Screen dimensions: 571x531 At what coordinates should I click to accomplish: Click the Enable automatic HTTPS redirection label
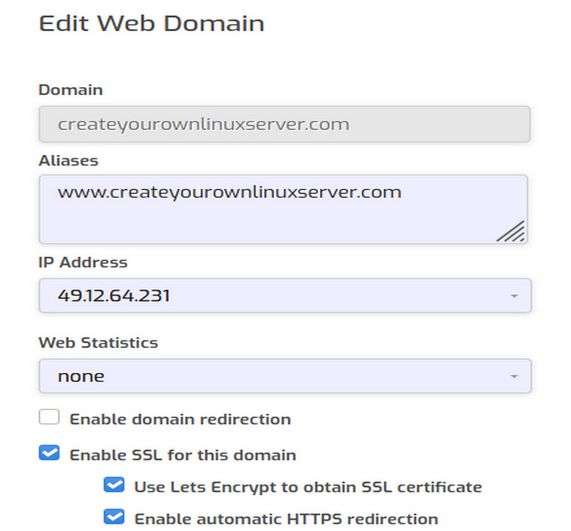point(286,519)
